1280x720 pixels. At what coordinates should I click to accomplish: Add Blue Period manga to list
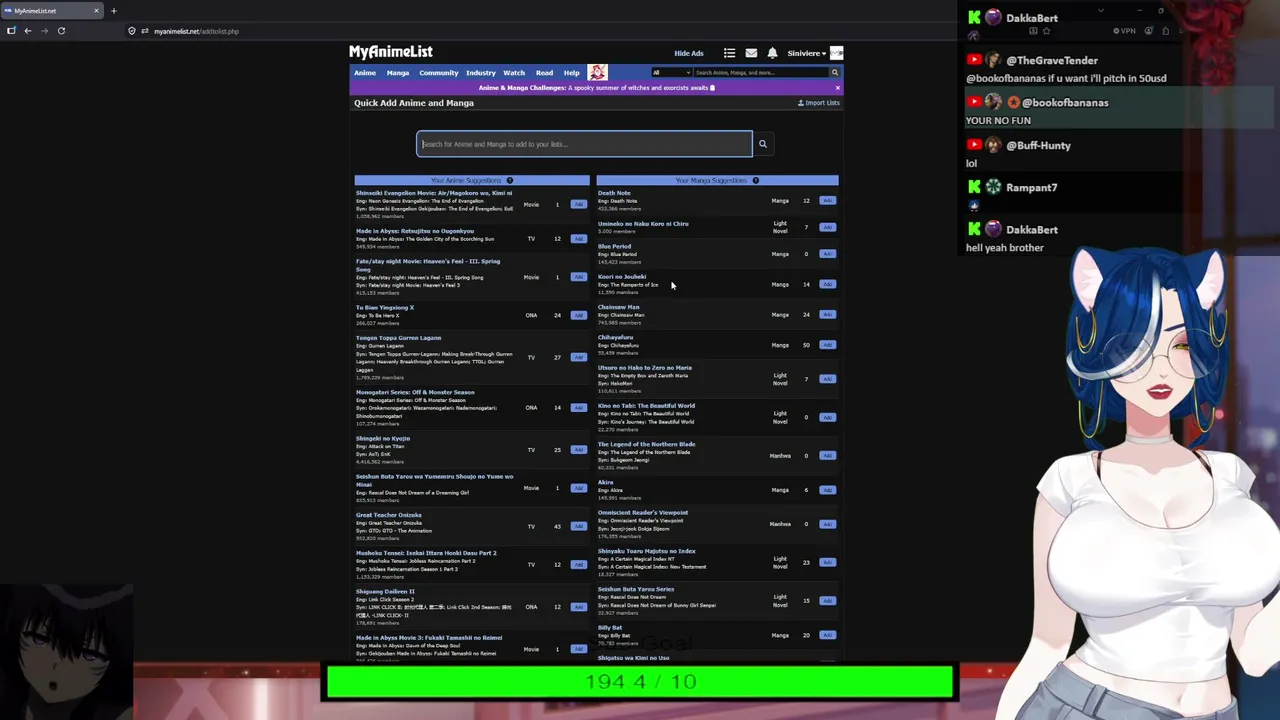tap(827, 254)
